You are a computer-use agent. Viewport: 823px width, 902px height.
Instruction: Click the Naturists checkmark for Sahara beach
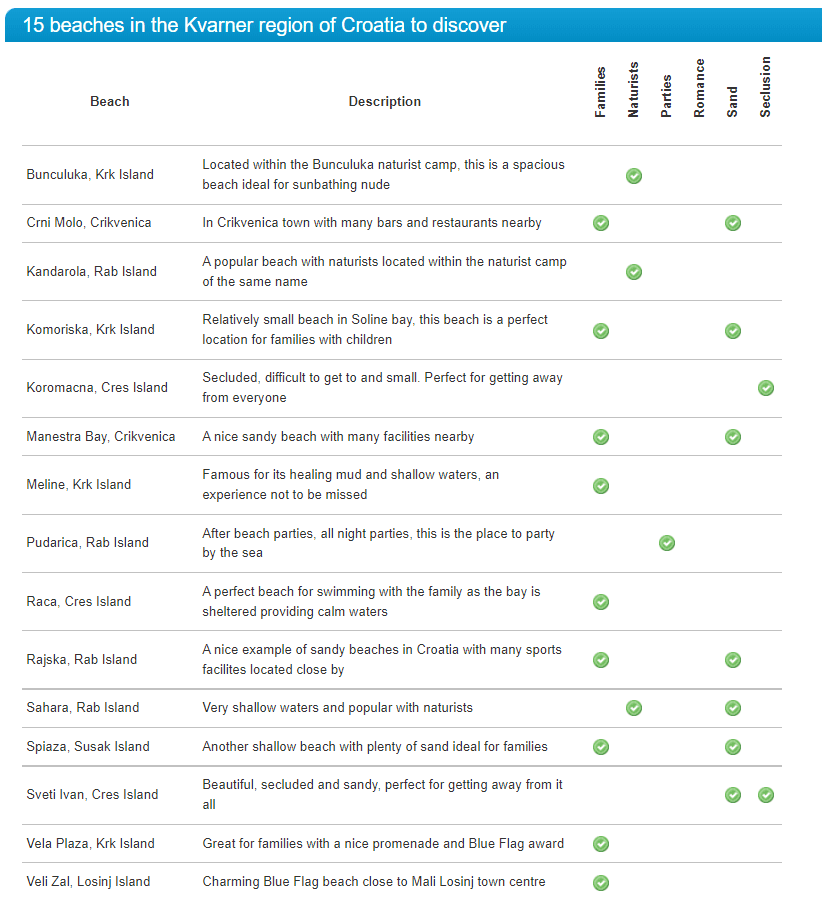pos(634,708)
